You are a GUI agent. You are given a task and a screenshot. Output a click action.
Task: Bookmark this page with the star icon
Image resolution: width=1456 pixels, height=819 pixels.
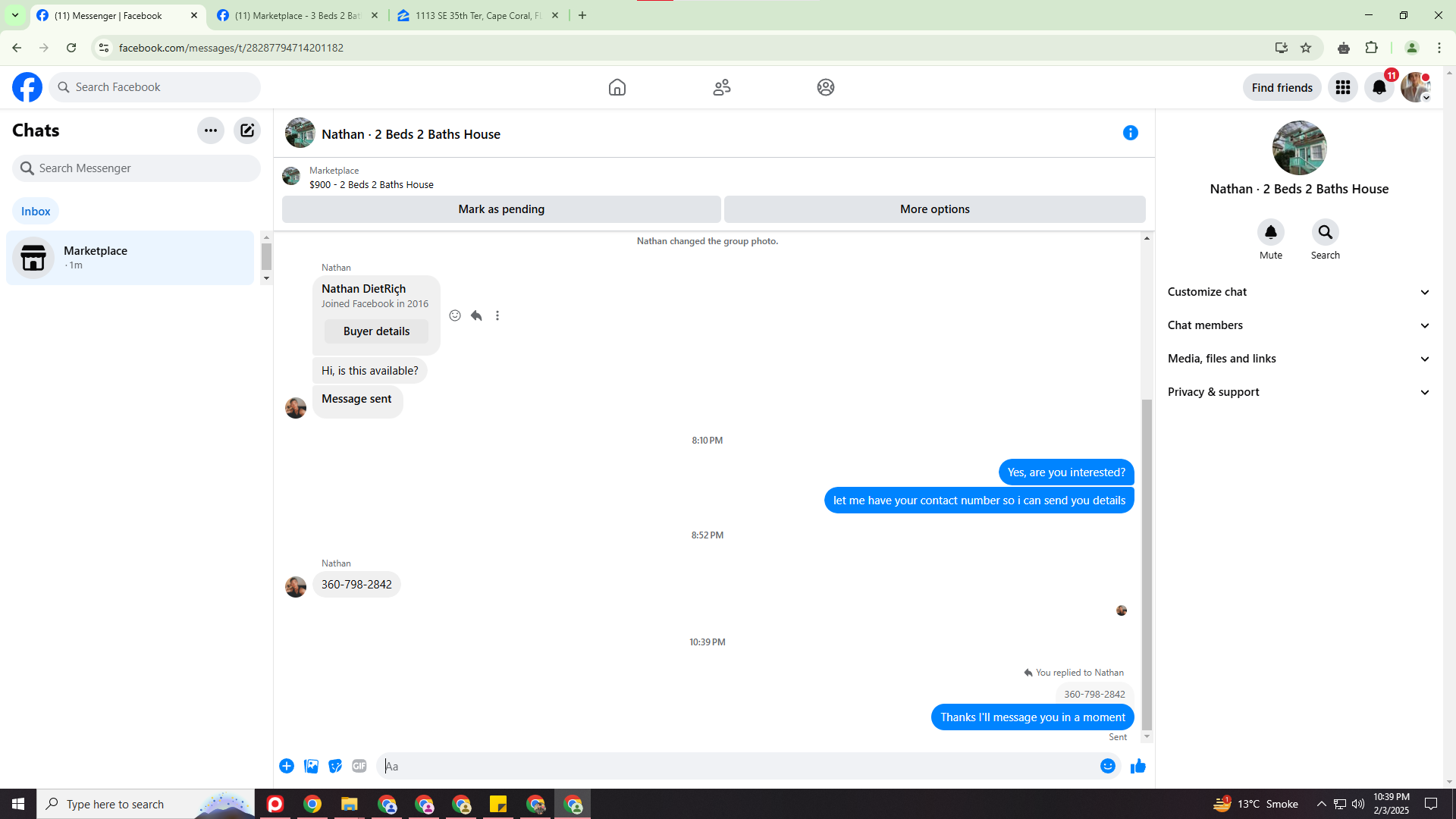point(1306,48)
